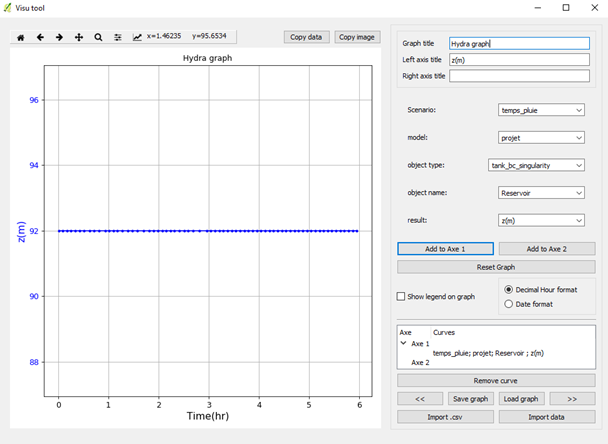Click the Add to Axe 1 button

pyautogui.click(x=445, y=249)
